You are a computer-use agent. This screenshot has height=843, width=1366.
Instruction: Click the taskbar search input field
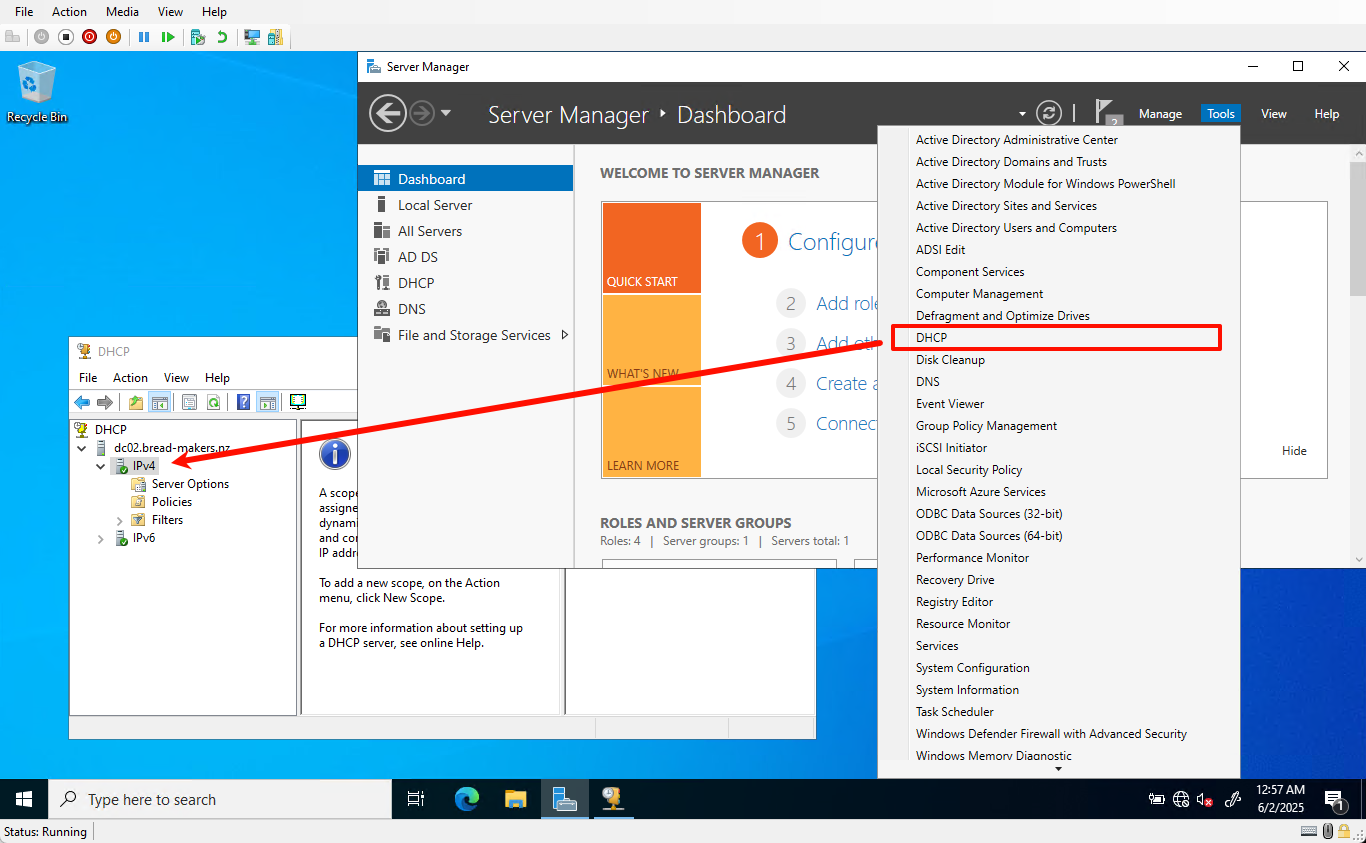click(x=220, y=799)
